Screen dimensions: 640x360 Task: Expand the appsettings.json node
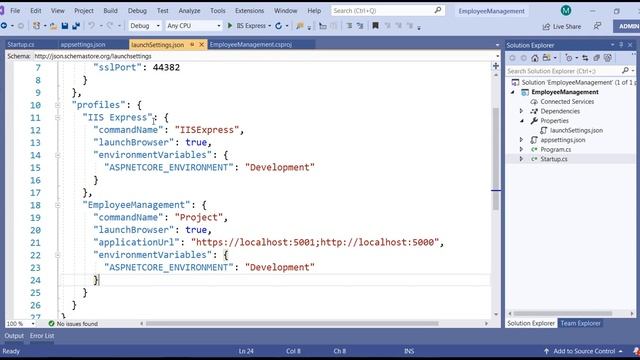[521, 140]
